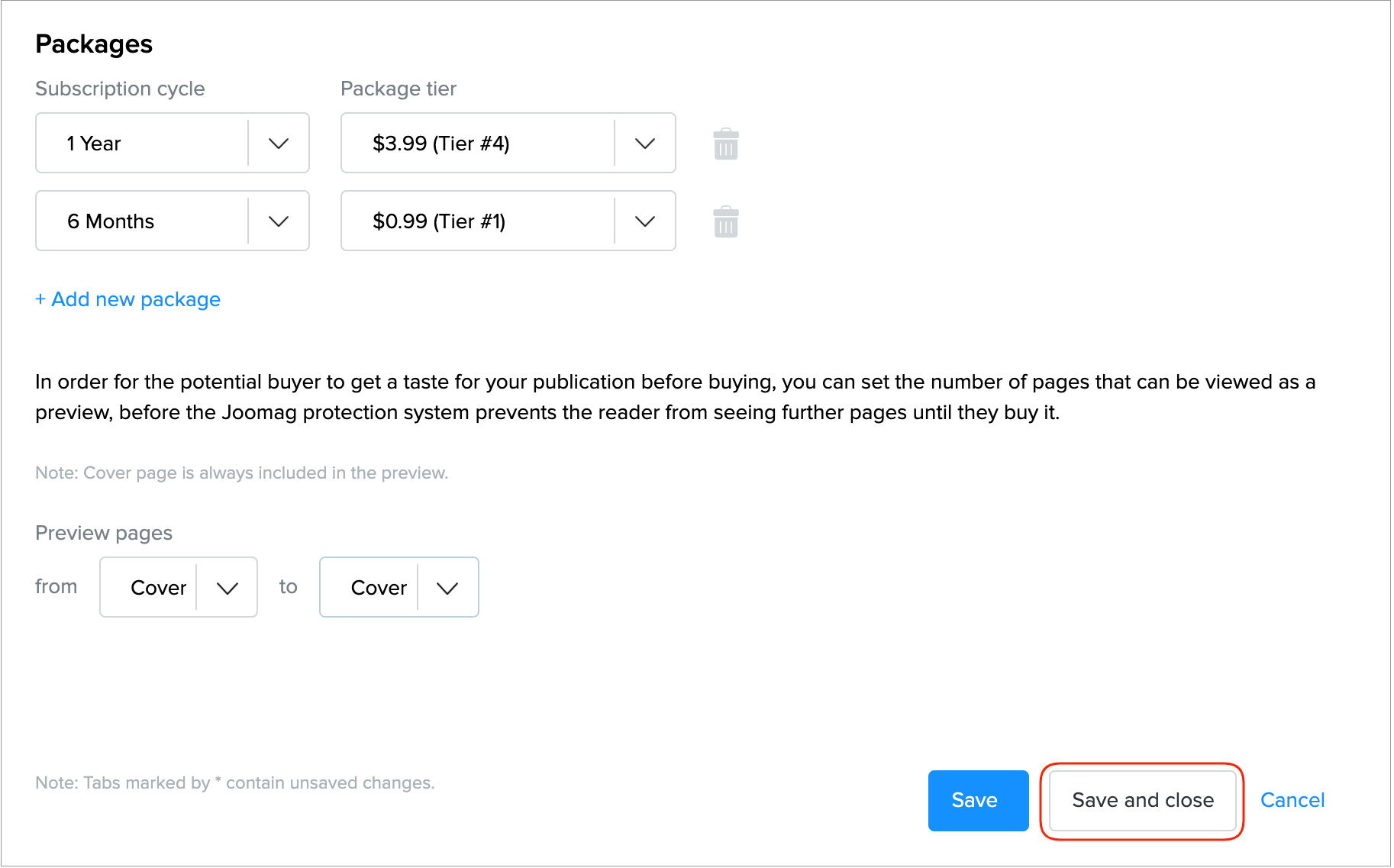Image resolution: width=1394 pixels, height=868 pixels.
Task: Open the $0.99 (Tier #1) package tier dropdown
Action: [478, 221]
